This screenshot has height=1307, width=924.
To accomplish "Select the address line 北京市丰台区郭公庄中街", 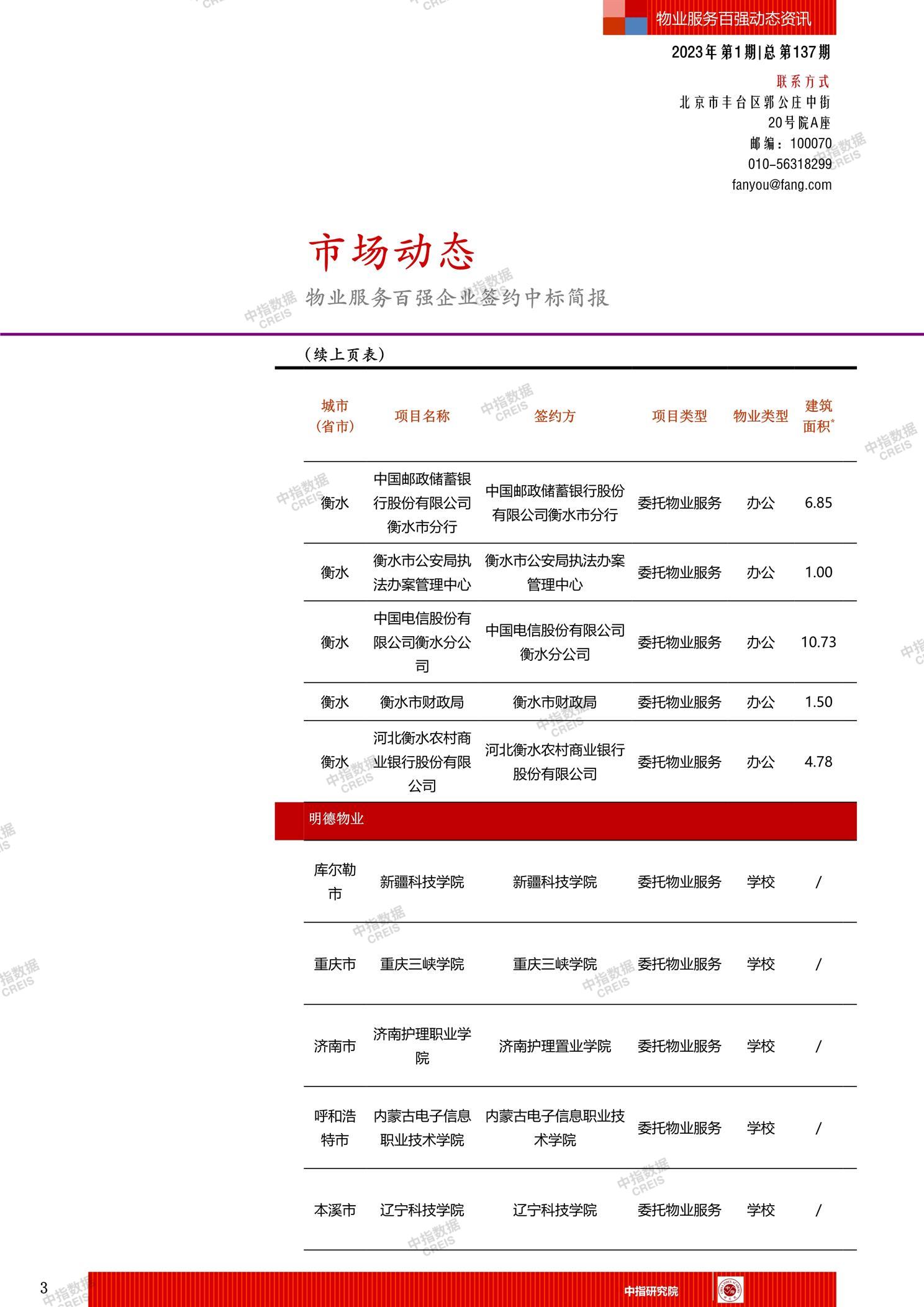I will [754, 102].
